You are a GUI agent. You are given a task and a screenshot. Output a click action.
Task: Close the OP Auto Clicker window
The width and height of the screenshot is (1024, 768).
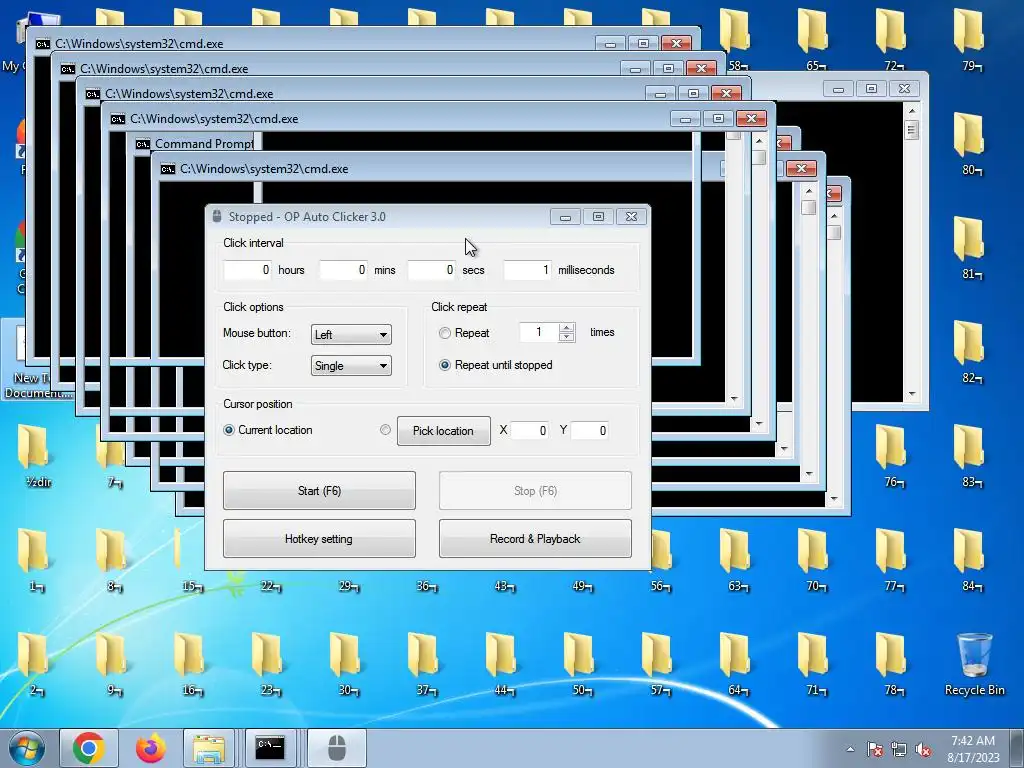tap(632, 217)
